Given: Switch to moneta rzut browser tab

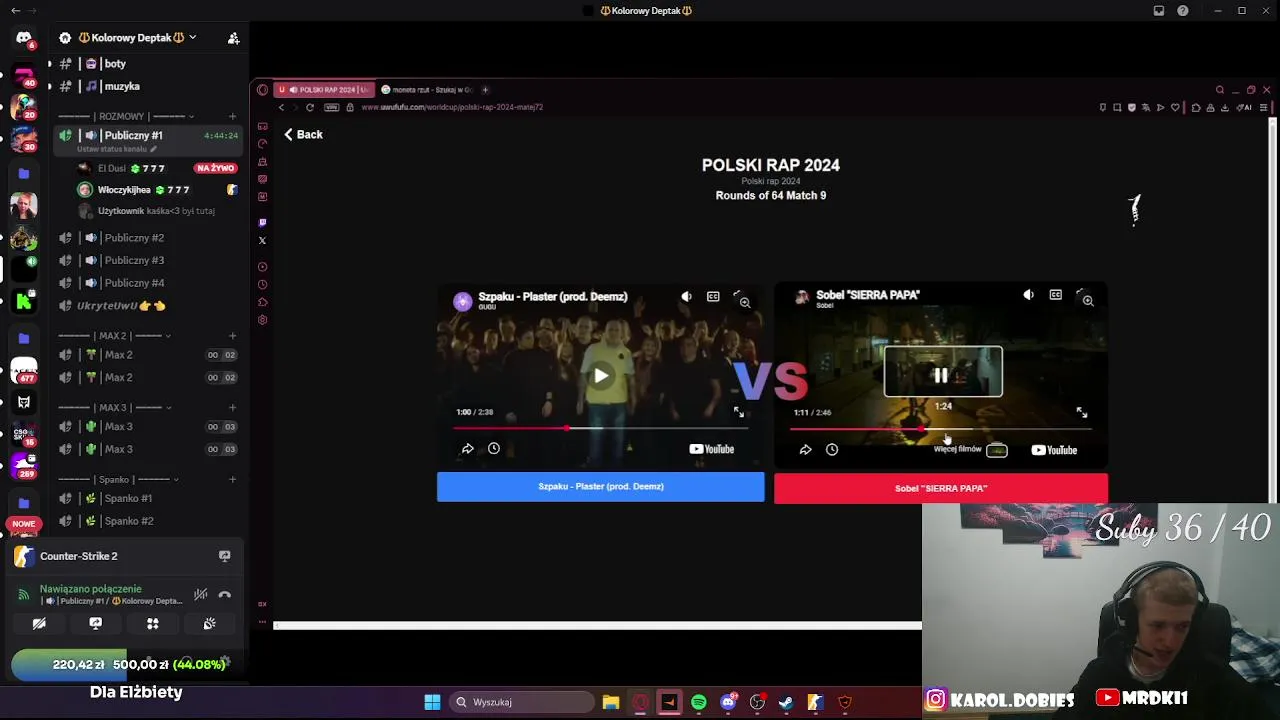Looking at the screenshot, I should [427, 90].
